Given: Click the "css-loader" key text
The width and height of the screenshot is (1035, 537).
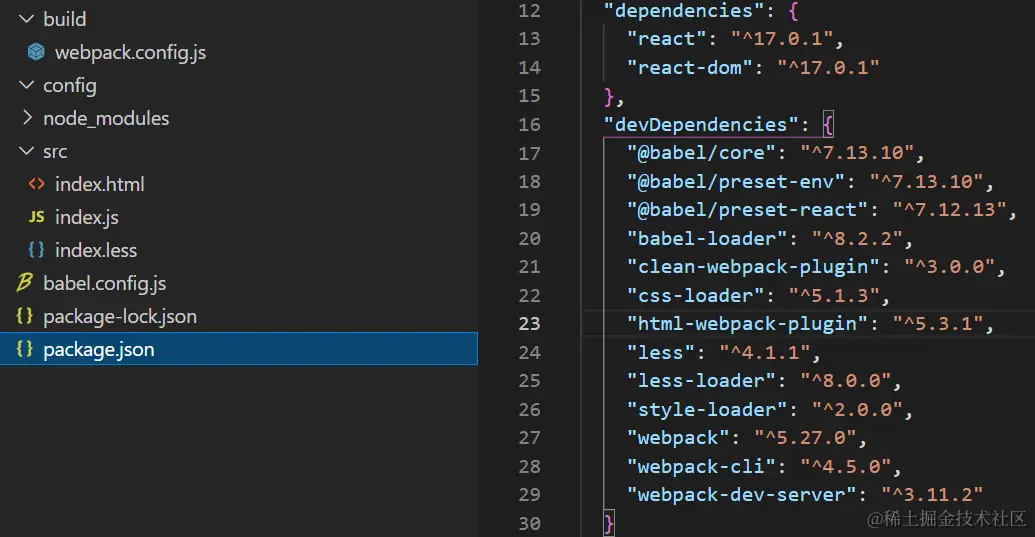Looking at the screenshot, I should 696,296.
